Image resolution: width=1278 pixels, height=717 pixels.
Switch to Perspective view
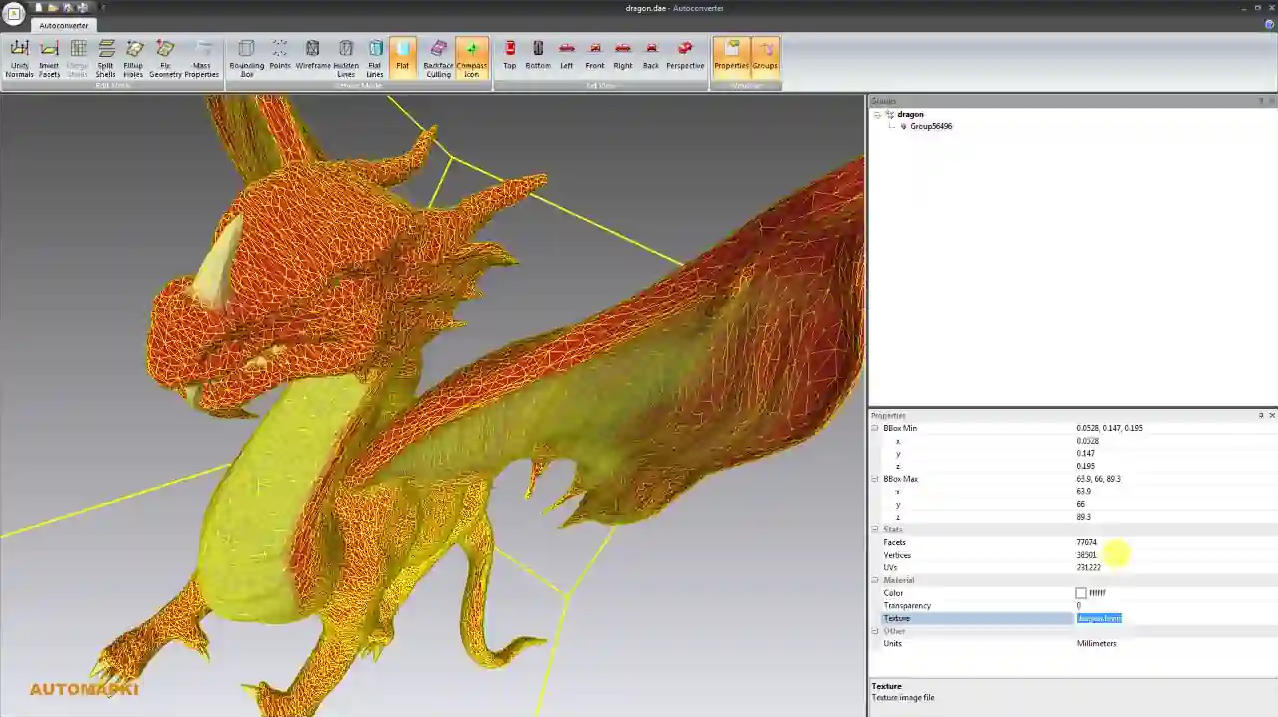coord(685,56)
